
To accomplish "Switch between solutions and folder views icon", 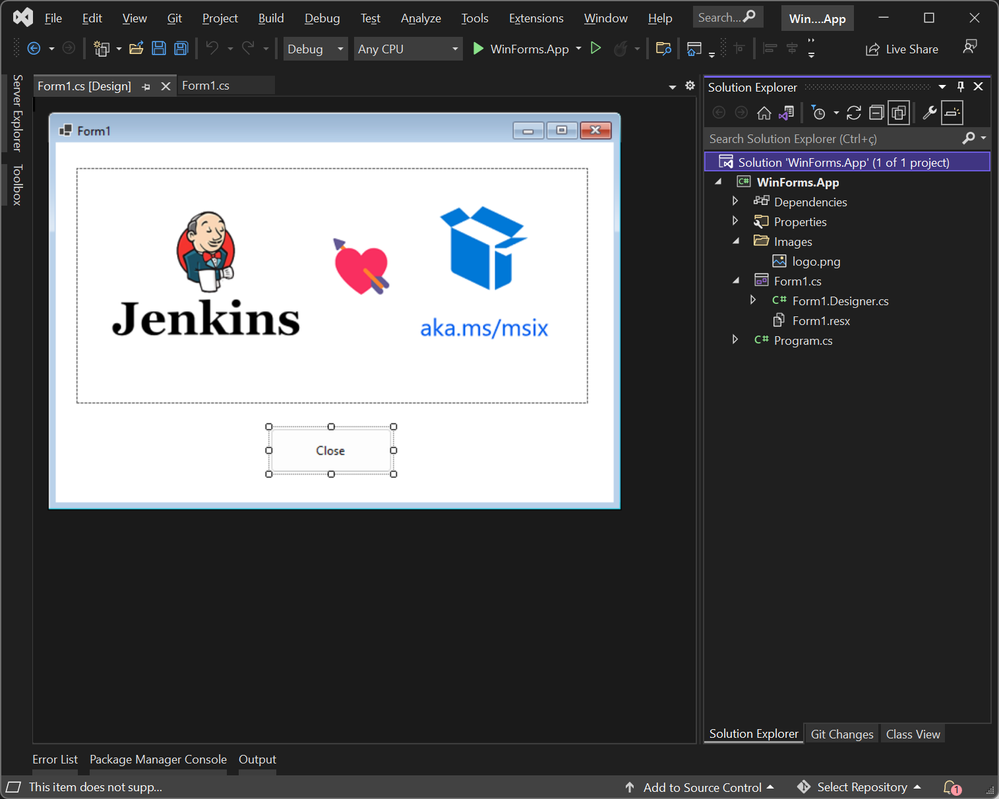I will click(x=786, y=113).
